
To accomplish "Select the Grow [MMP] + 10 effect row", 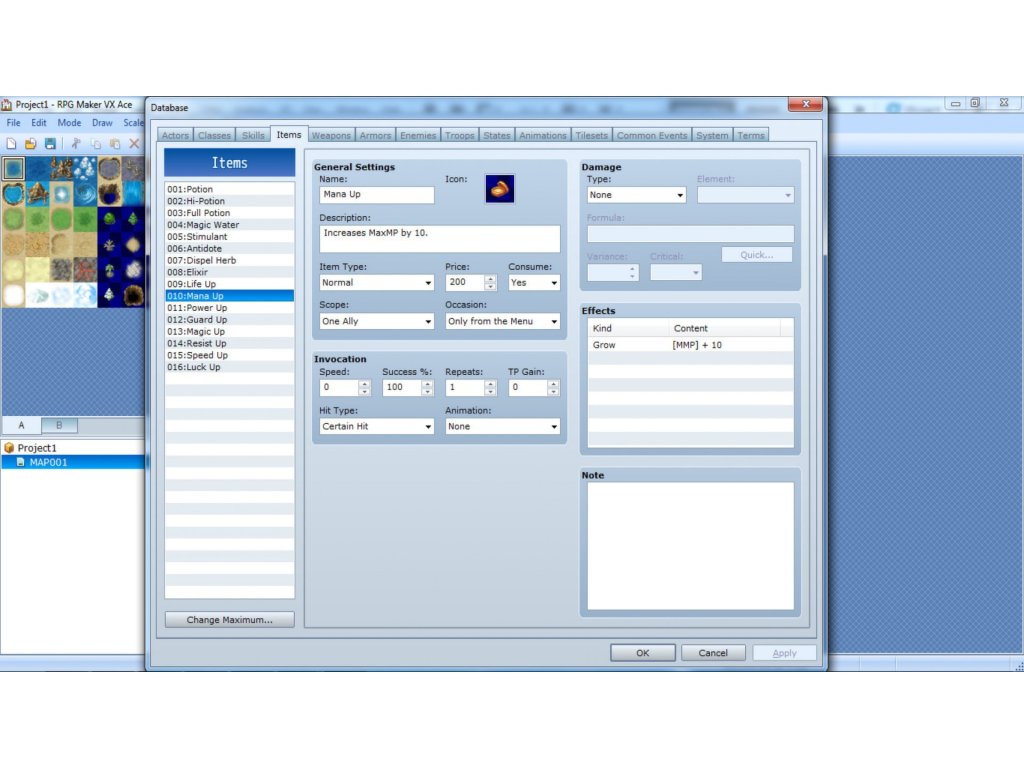I will coord(690,345).
